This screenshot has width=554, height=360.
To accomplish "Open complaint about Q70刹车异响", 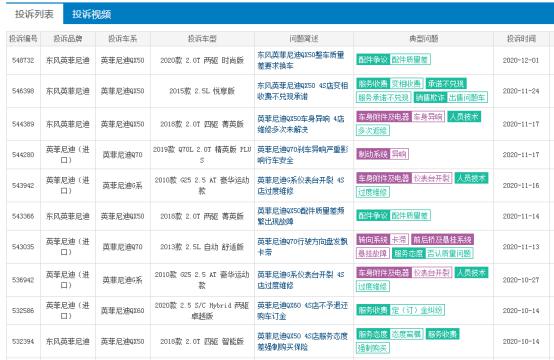I will (302, 155).
